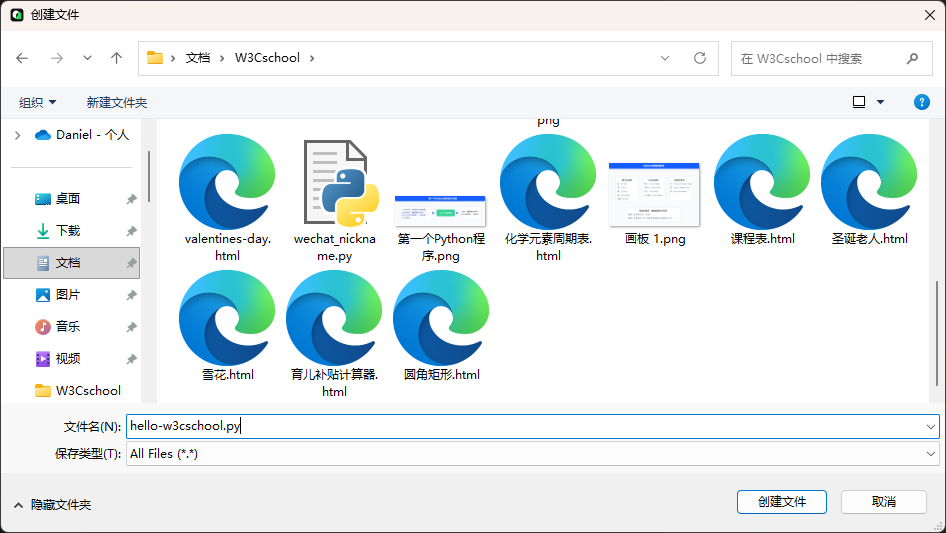Select 圆角矩形.html file

point(441,326)
